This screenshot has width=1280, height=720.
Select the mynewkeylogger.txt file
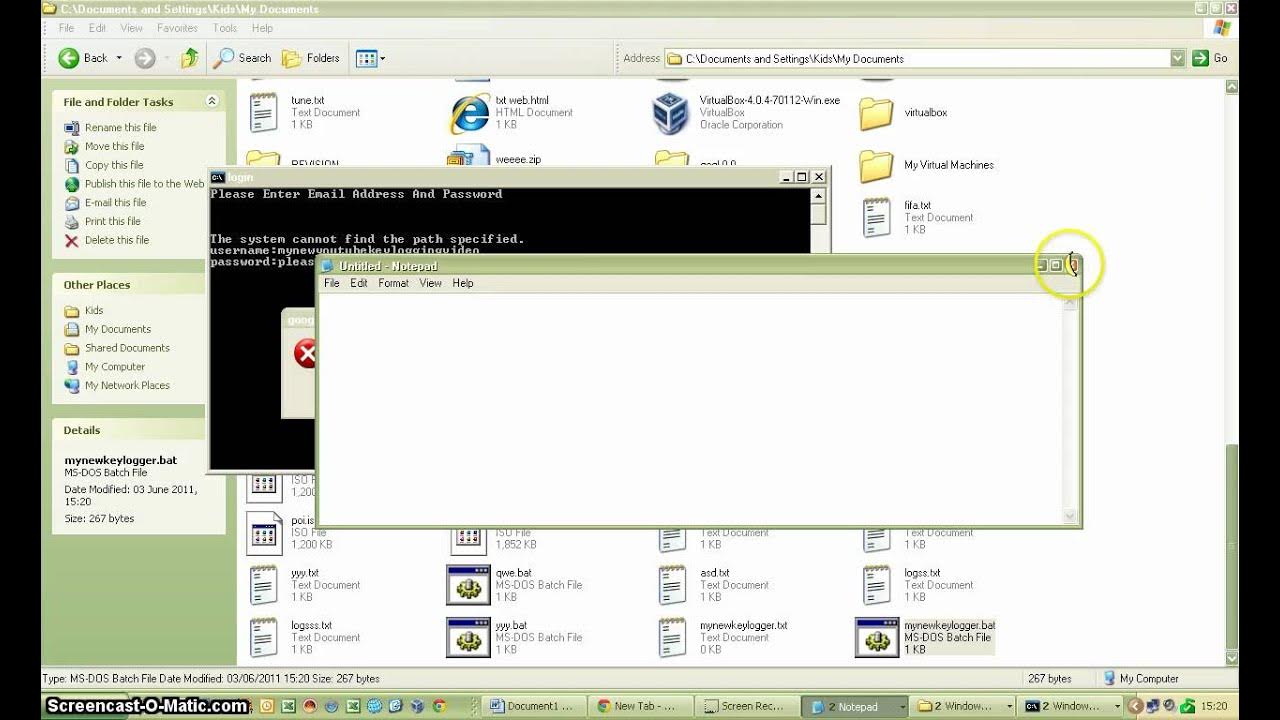point(672,637)
